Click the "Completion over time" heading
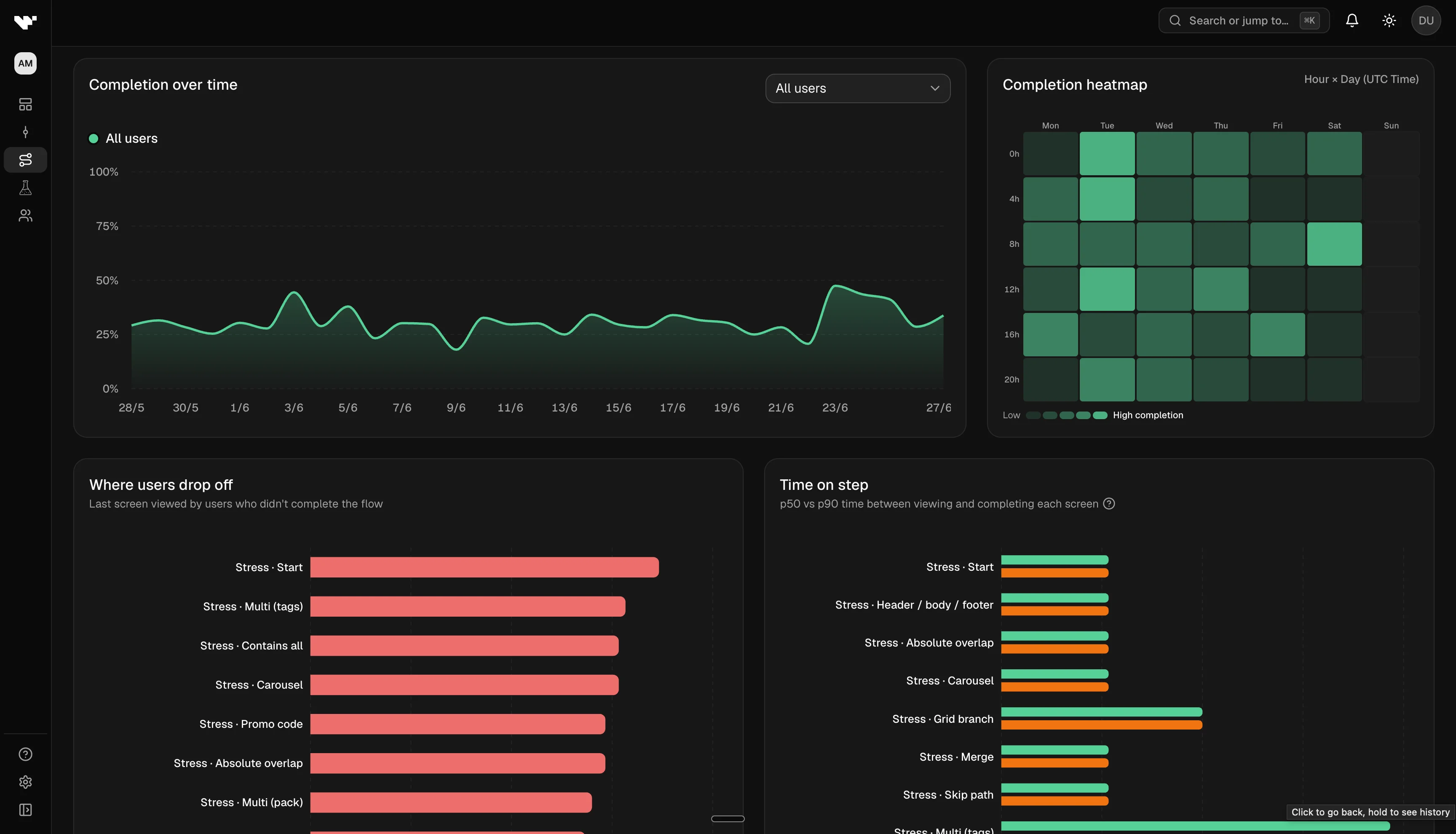1456x834 pixels. 163,85
